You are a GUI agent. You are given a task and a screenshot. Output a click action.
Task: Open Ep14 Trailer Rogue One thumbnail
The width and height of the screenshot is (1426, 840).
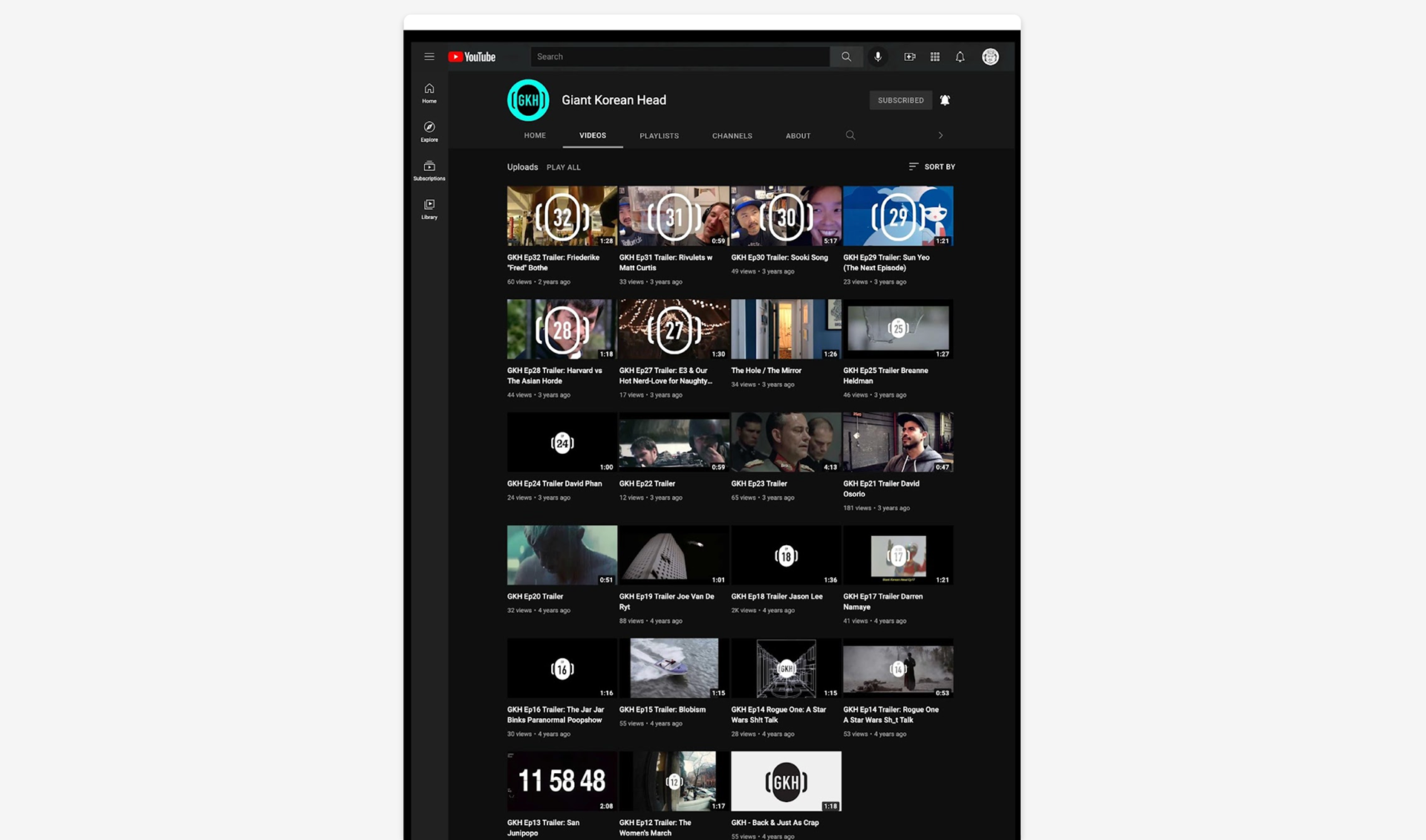tap(898, 668)
